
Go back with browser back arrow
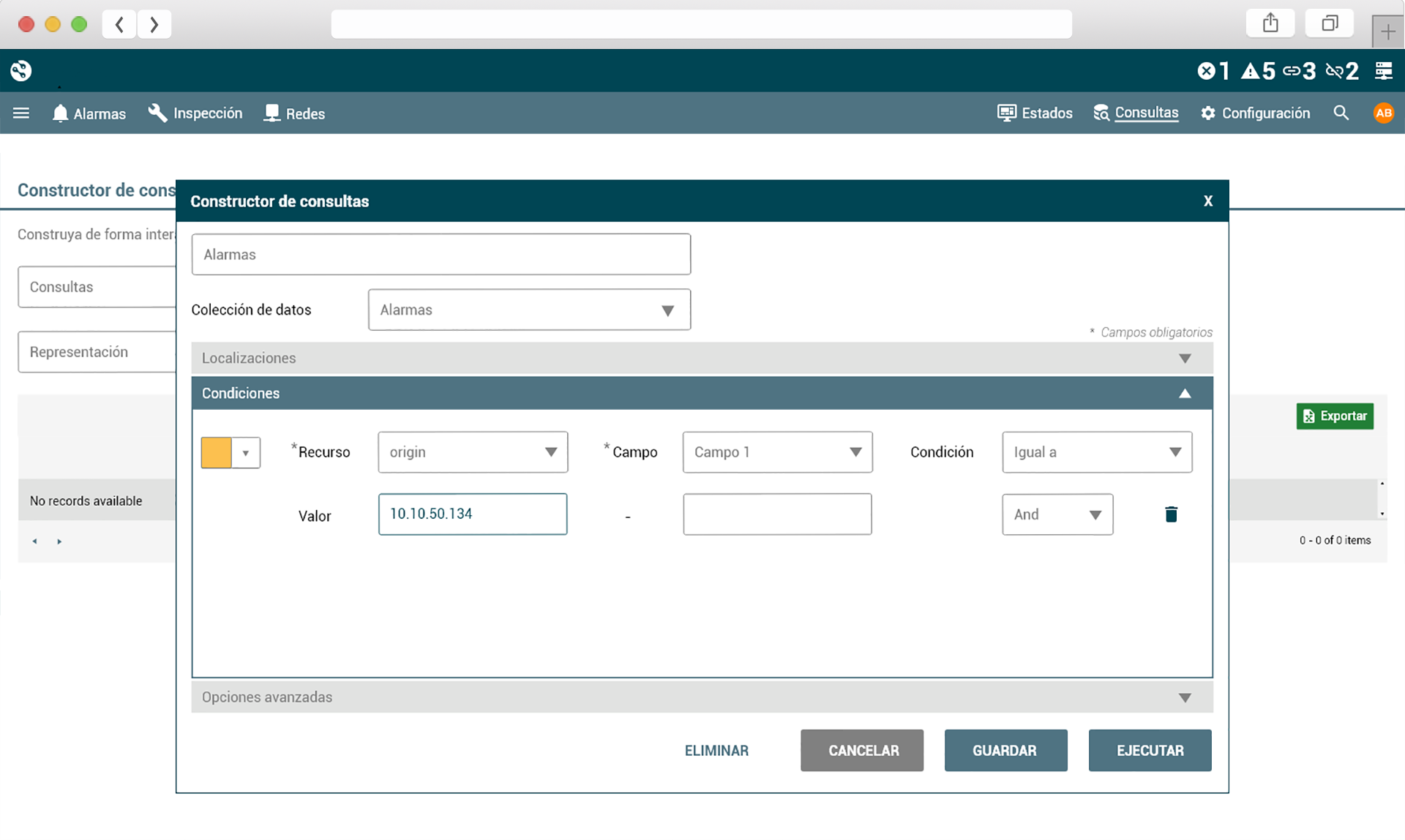pyautogui.click(x=119, y=24)
